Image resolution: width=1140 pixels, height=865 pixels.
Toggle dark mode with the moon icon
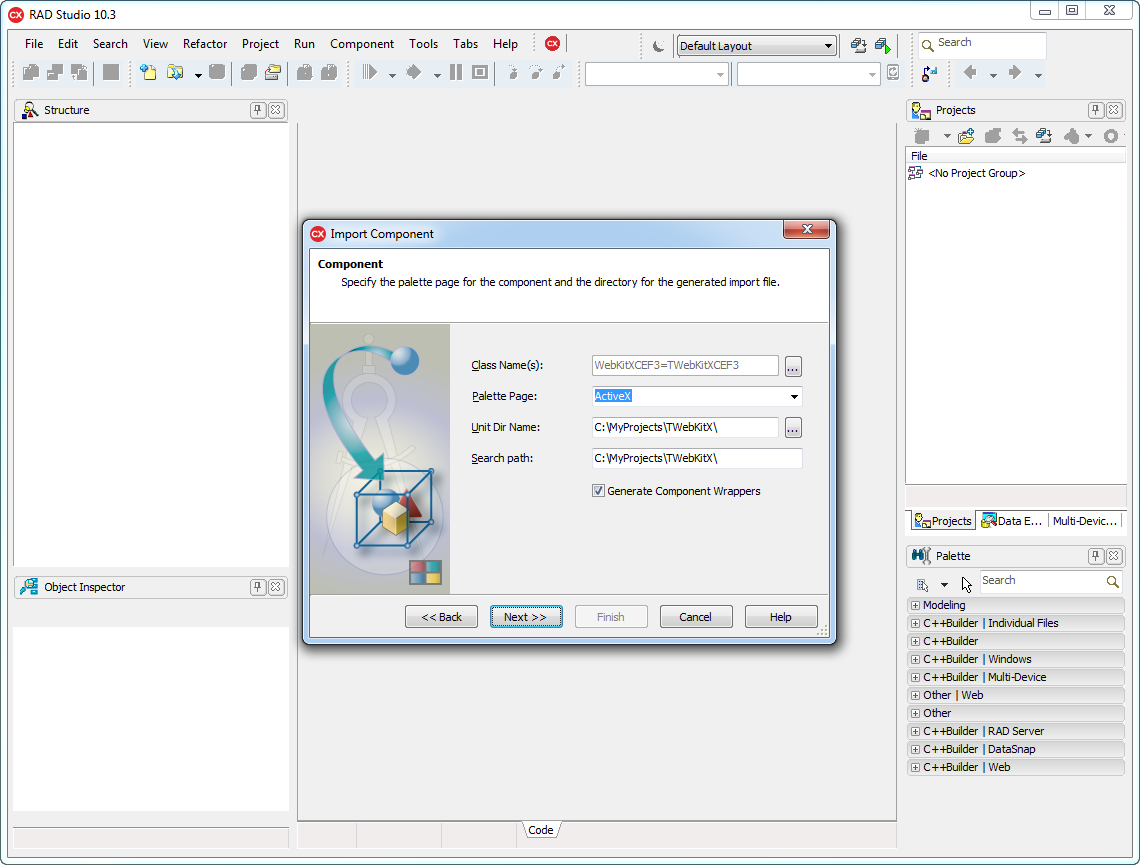point(658,46)
